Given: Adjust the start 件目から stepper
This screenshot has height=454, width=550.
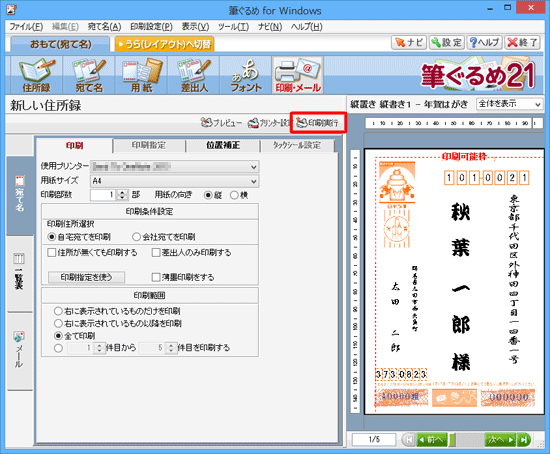Looking at the screenshot, I should (99, 348).
